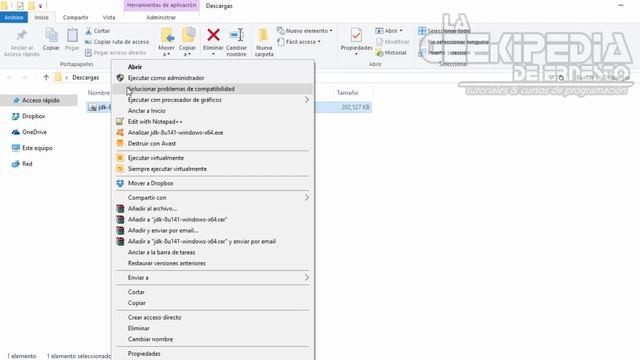Viewport: 640px width, 360px height.
Task: Expand the Enviar a submenu
Action: (x=213, y=278)
